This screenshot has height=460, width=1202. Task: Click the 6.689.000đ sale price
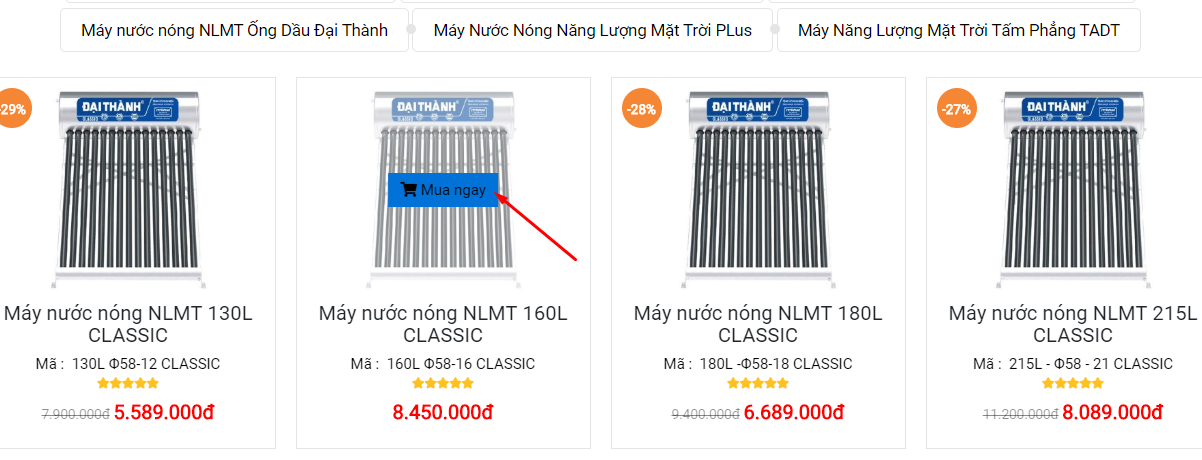point(794,412)
